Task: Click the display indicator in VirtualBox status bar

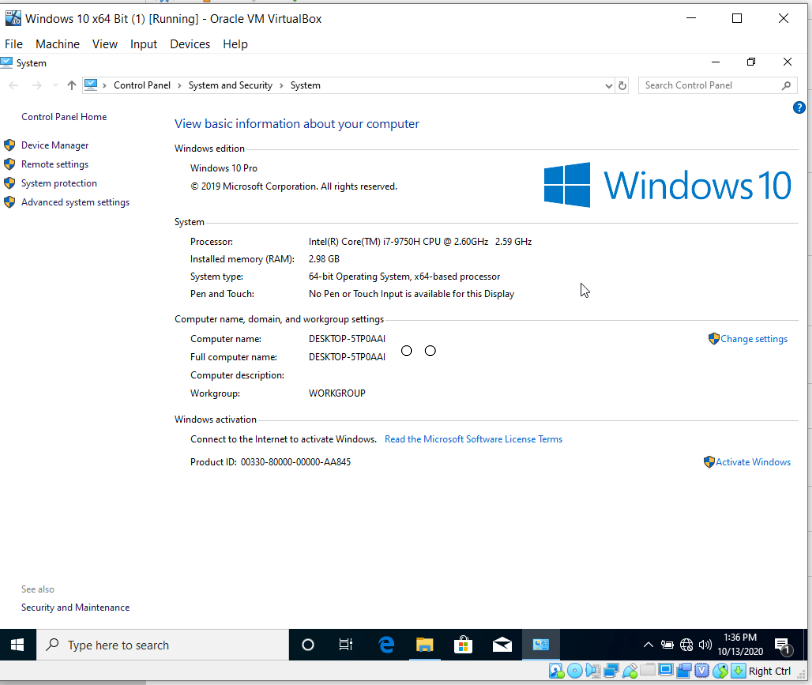Action: point(665,671)
